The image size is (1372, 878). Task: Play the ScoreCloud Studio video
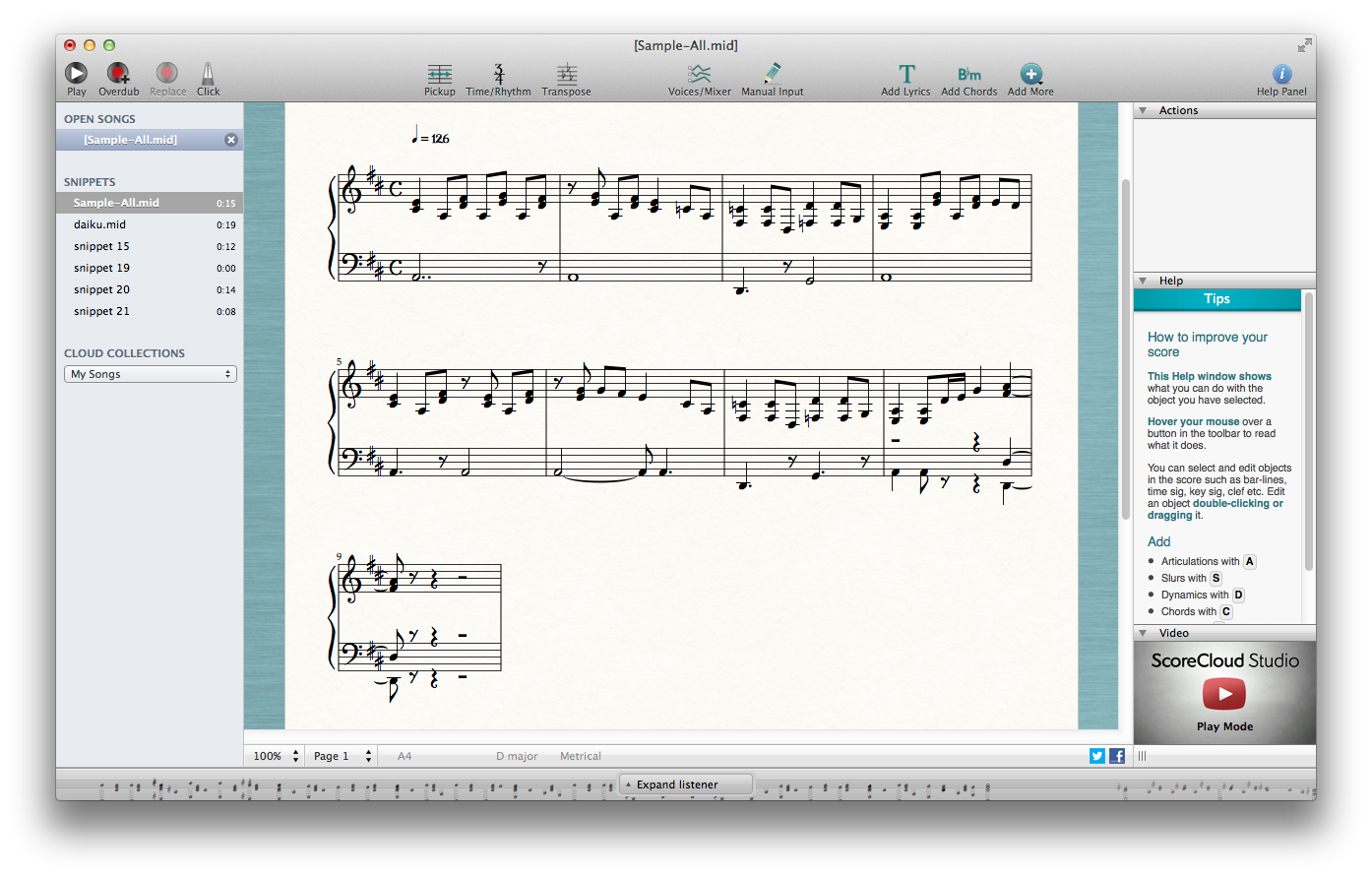(1223, 694)
